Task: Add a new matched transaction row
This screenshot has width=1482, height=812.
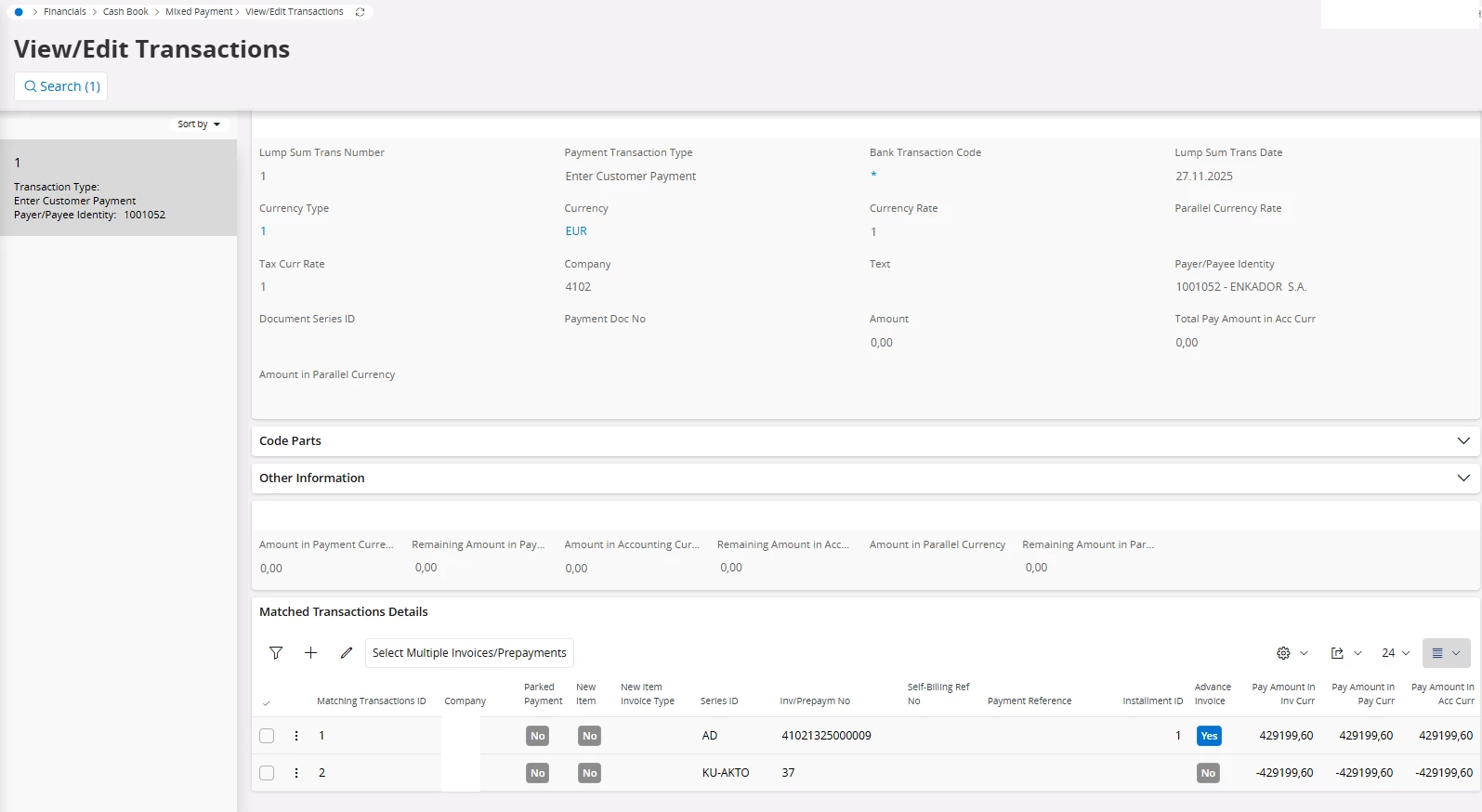Action: (x=311, y=653)
